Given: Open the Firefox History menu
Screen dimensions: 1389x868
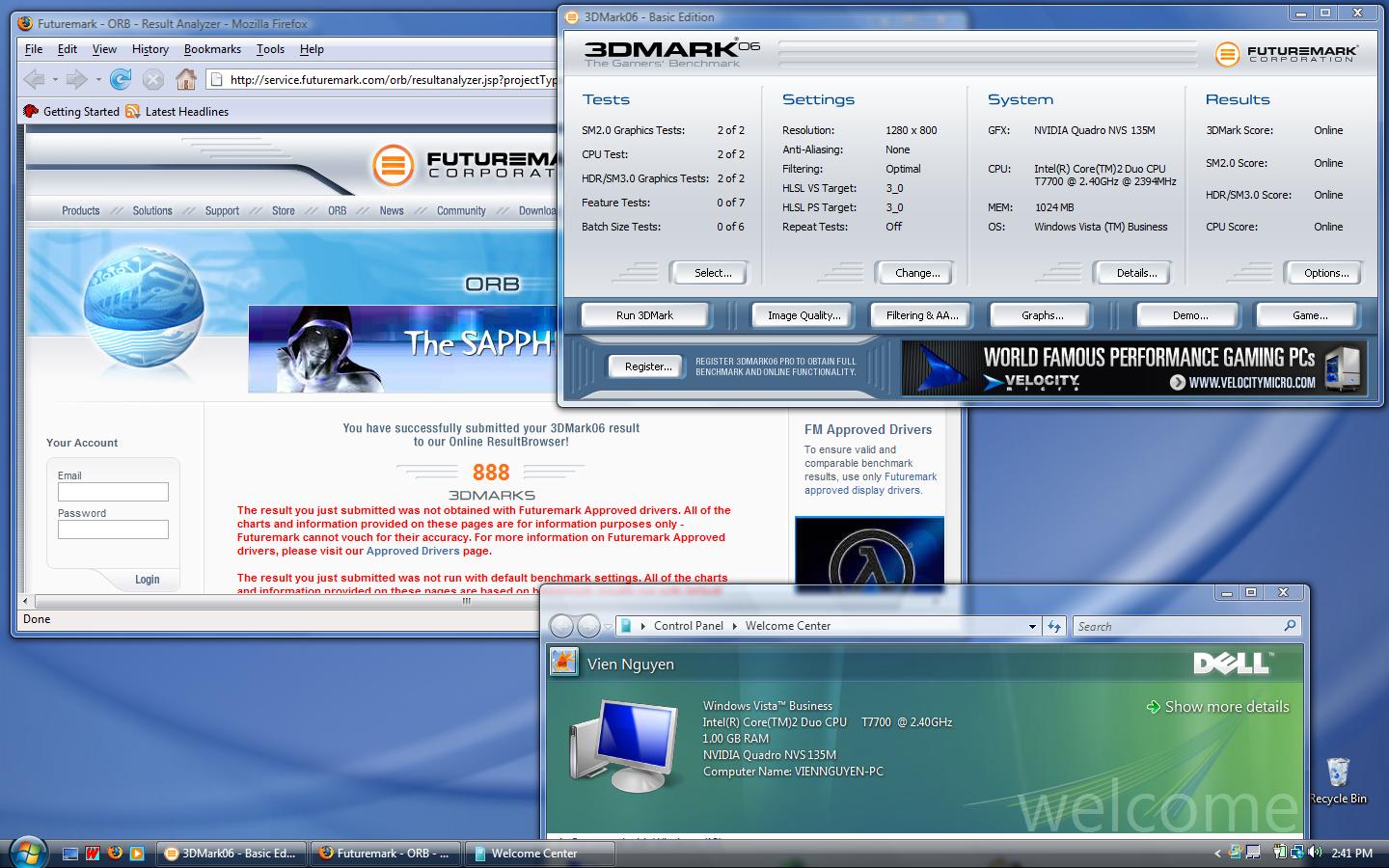Looking at the screenshot, I should pos(150,49).
